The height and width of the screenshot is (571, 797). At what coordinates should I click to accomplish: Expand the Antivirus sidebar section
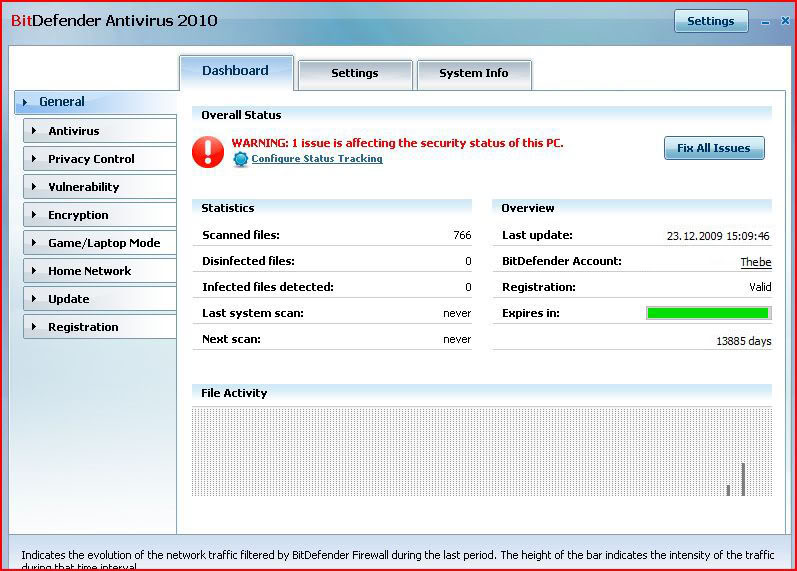(x=99, y=131)
